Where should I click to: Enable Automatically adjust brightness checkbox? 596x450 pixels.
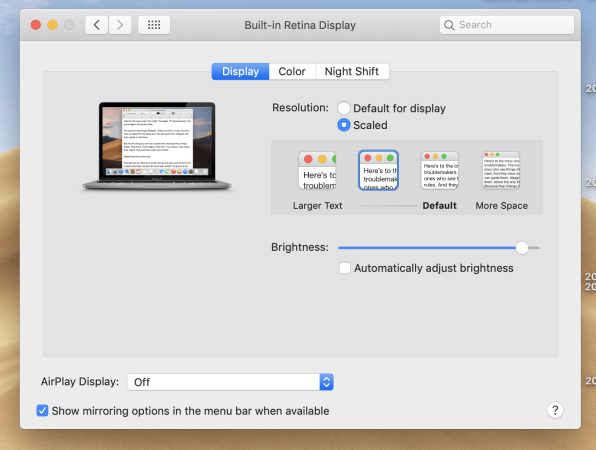(x=345, y=268)
